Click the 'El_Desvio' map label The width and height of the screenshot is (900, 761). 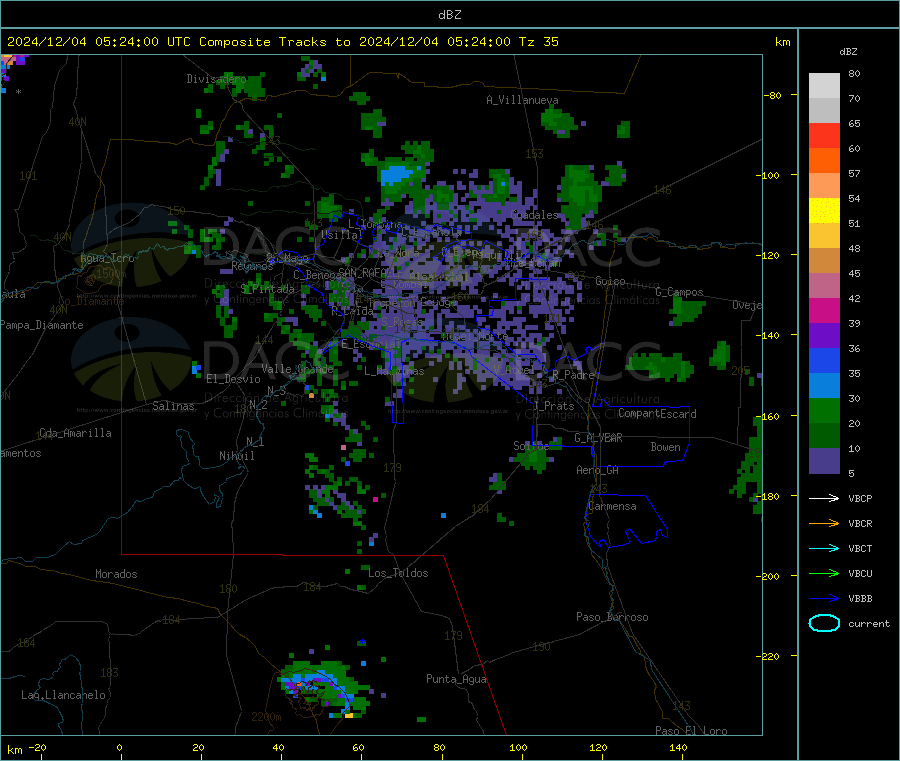[233, 379]
